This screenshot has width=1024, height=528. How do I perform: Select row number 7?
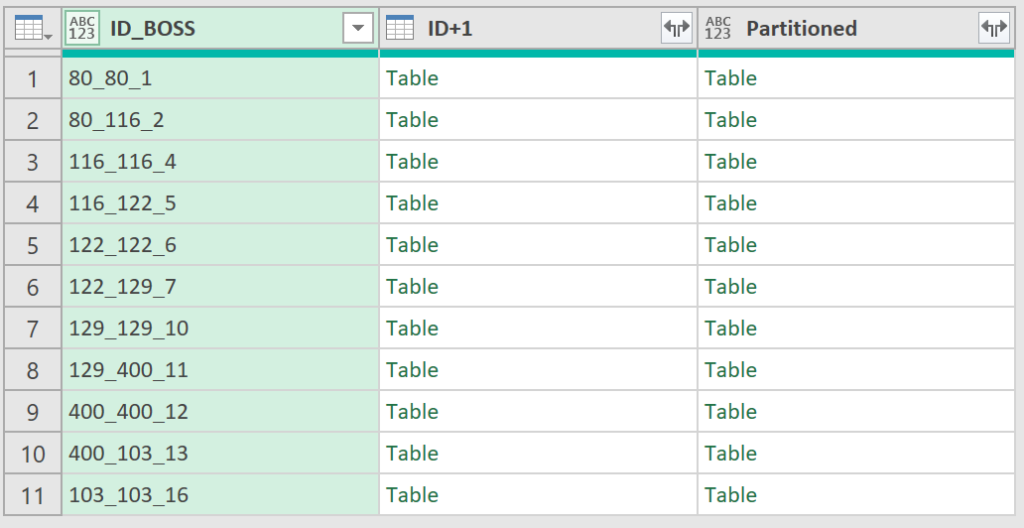coord(33,329)
